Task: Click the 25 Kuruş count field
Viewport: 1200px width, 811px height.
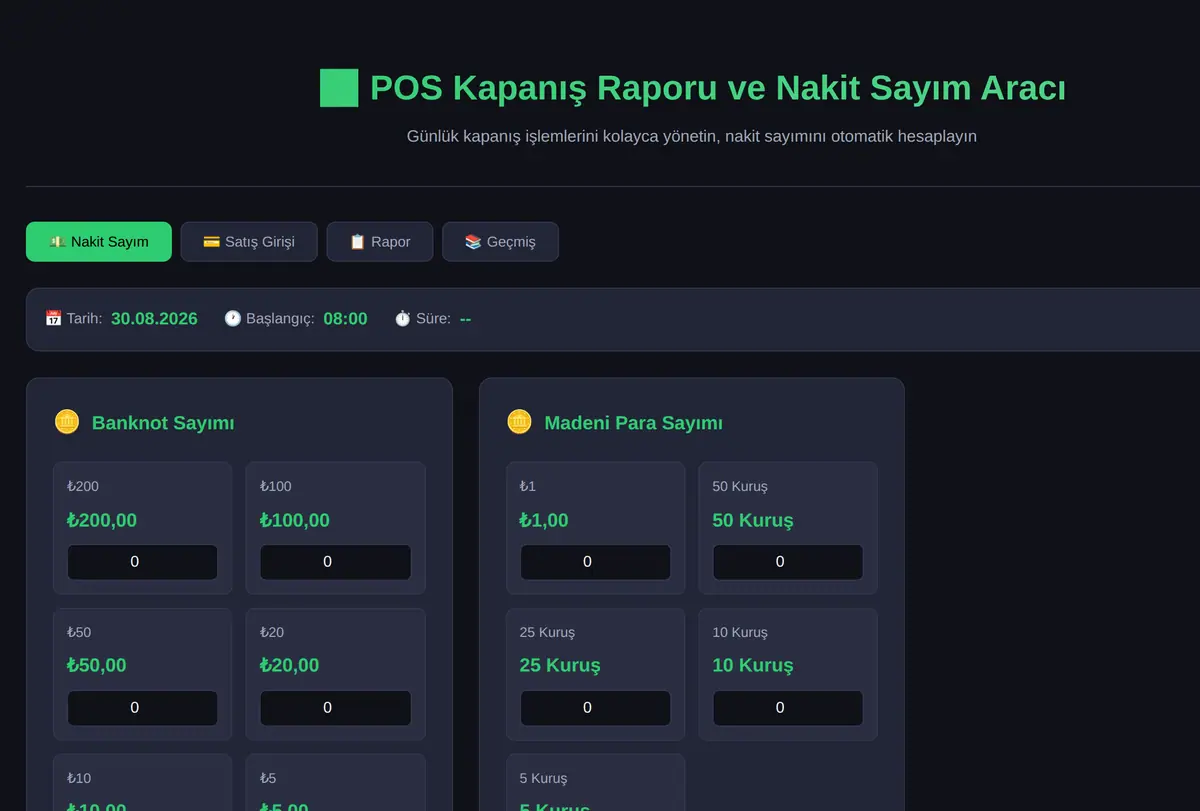Action: (x=595, y=708)
